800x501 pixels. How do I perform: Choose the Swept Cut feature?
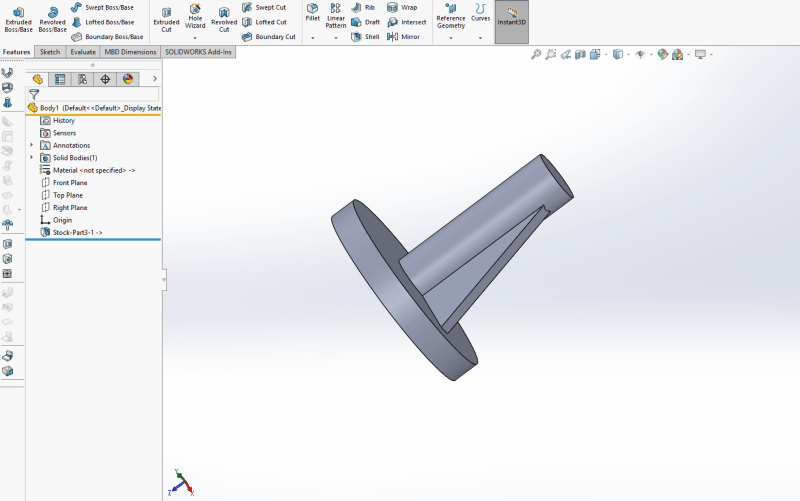tap(264, 7)
